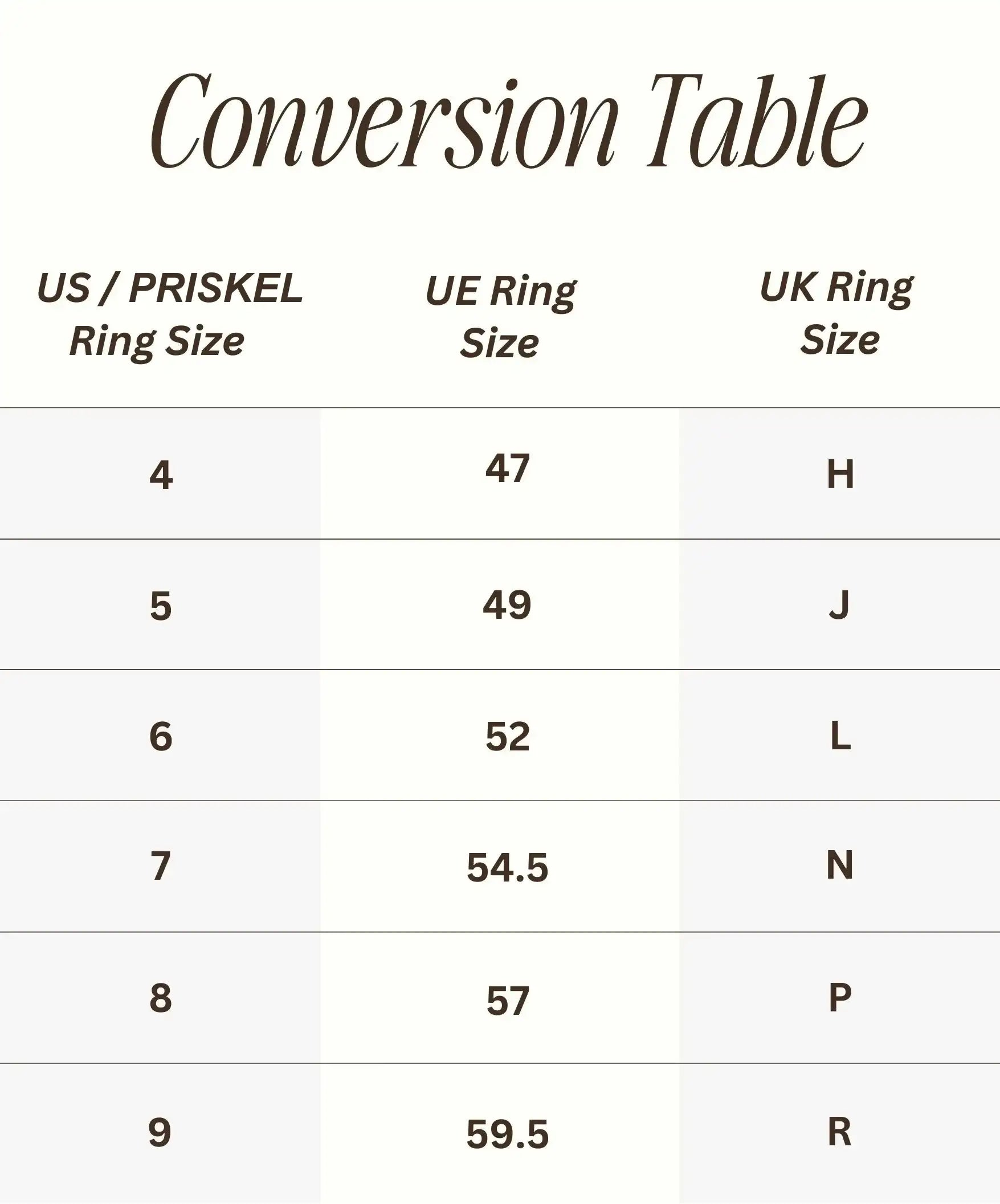Click the 54.5 UE size value
The width and height of the screenshot is (1000, 1204).
tap(508, 867)
